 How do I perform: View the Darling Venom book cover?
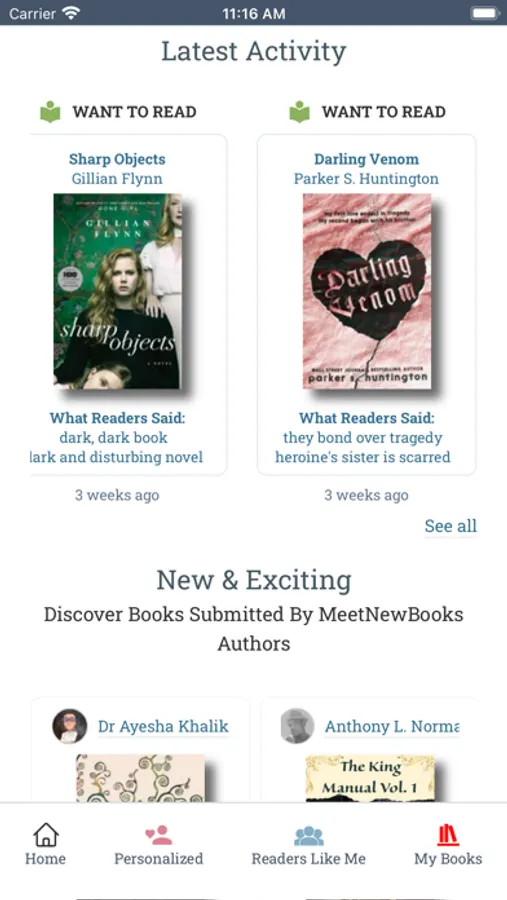click(x=367, y=291)
